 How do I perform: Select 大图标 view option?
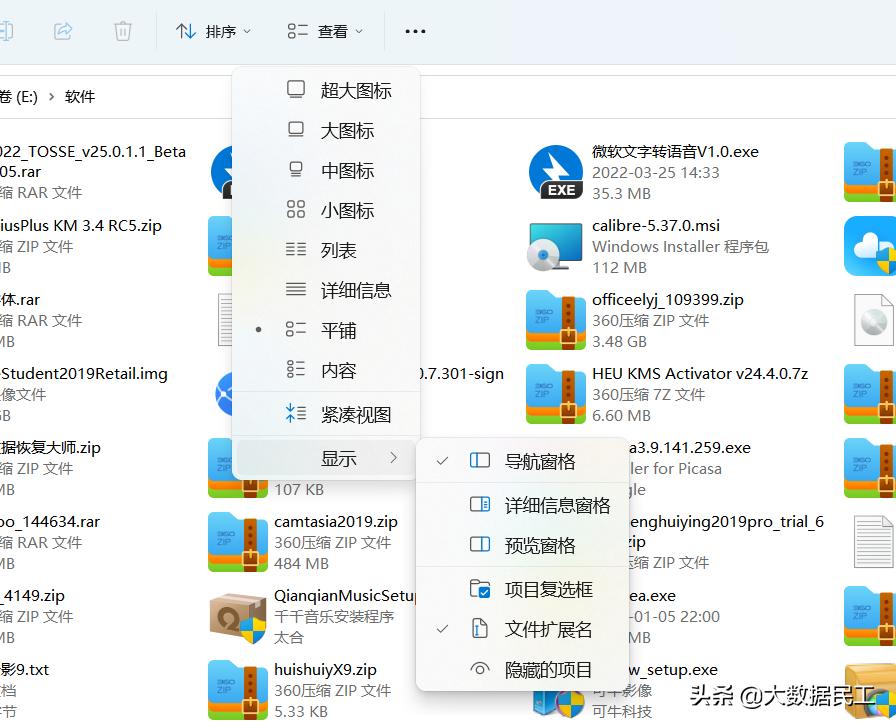coord(326,130)
